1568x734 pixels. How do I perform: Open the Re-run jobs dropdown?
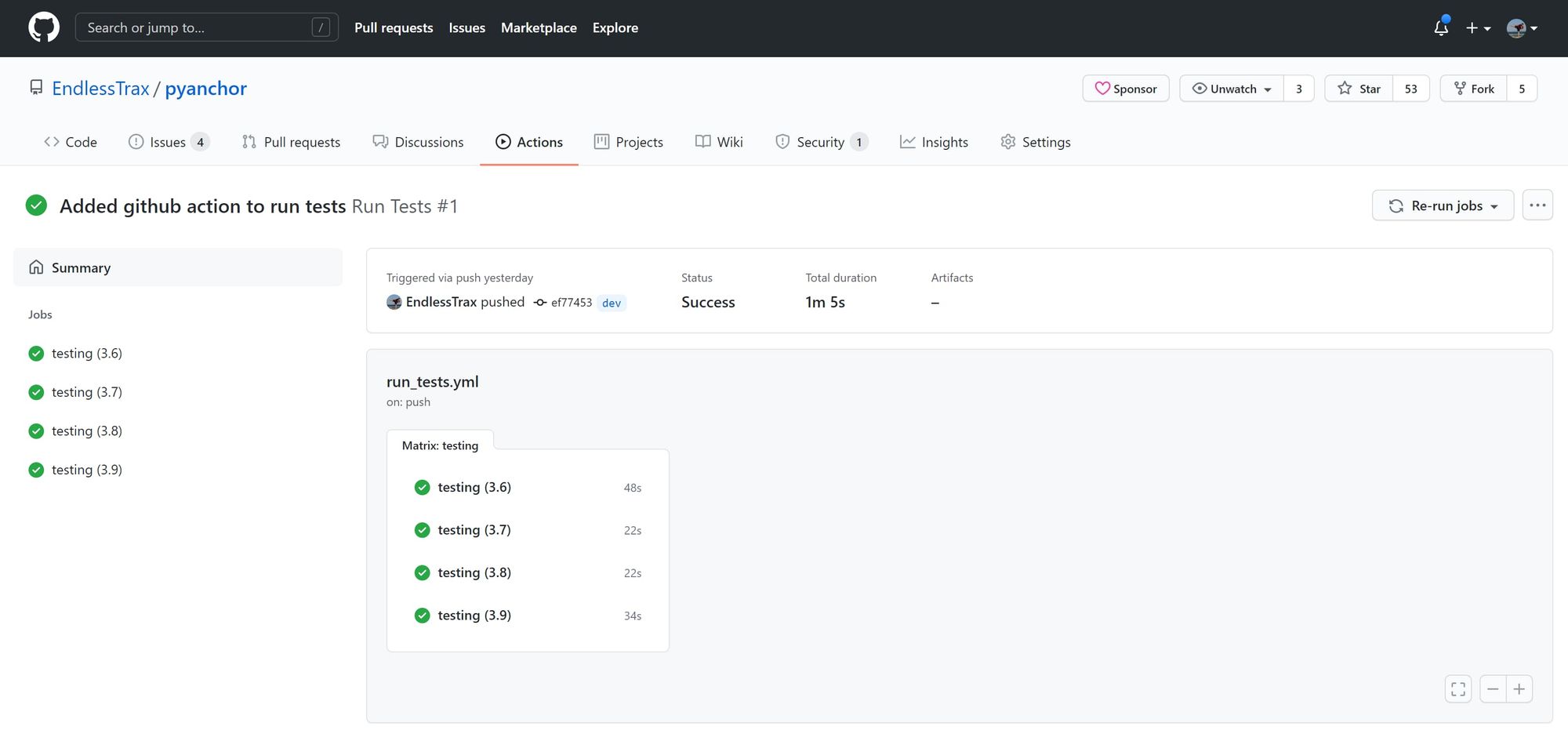(x=1443, y=205)
